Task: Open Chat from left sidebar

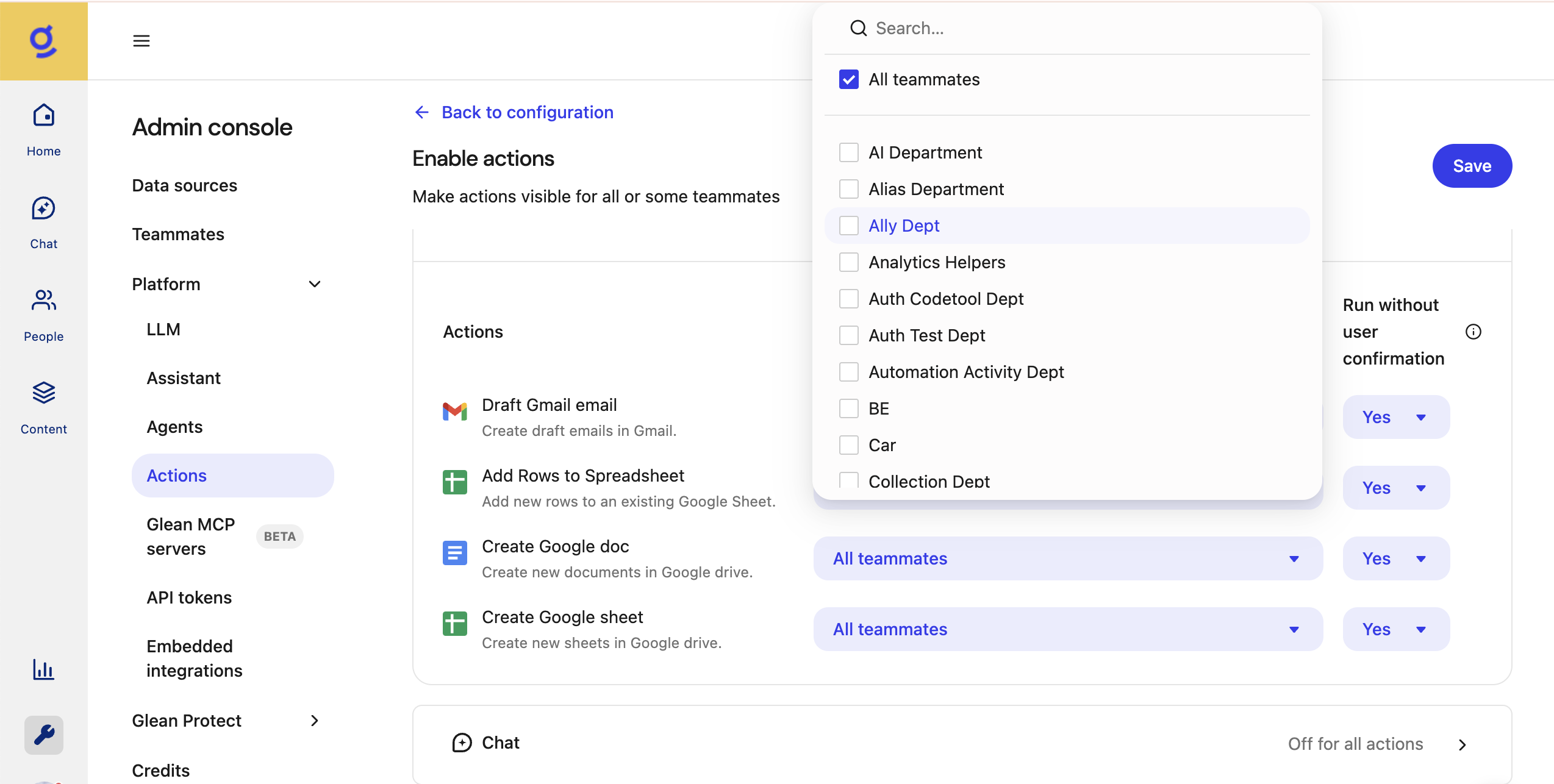Action: click(43, 222)
